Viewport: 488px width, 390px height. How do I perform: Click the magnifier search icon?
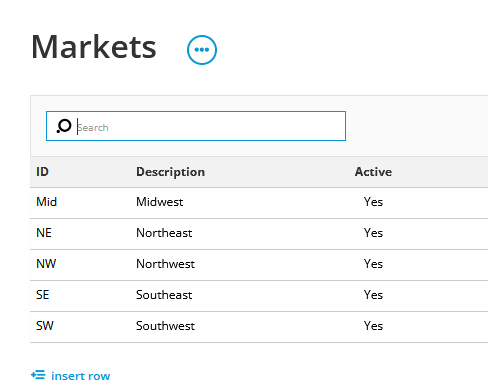click(64, 126)
